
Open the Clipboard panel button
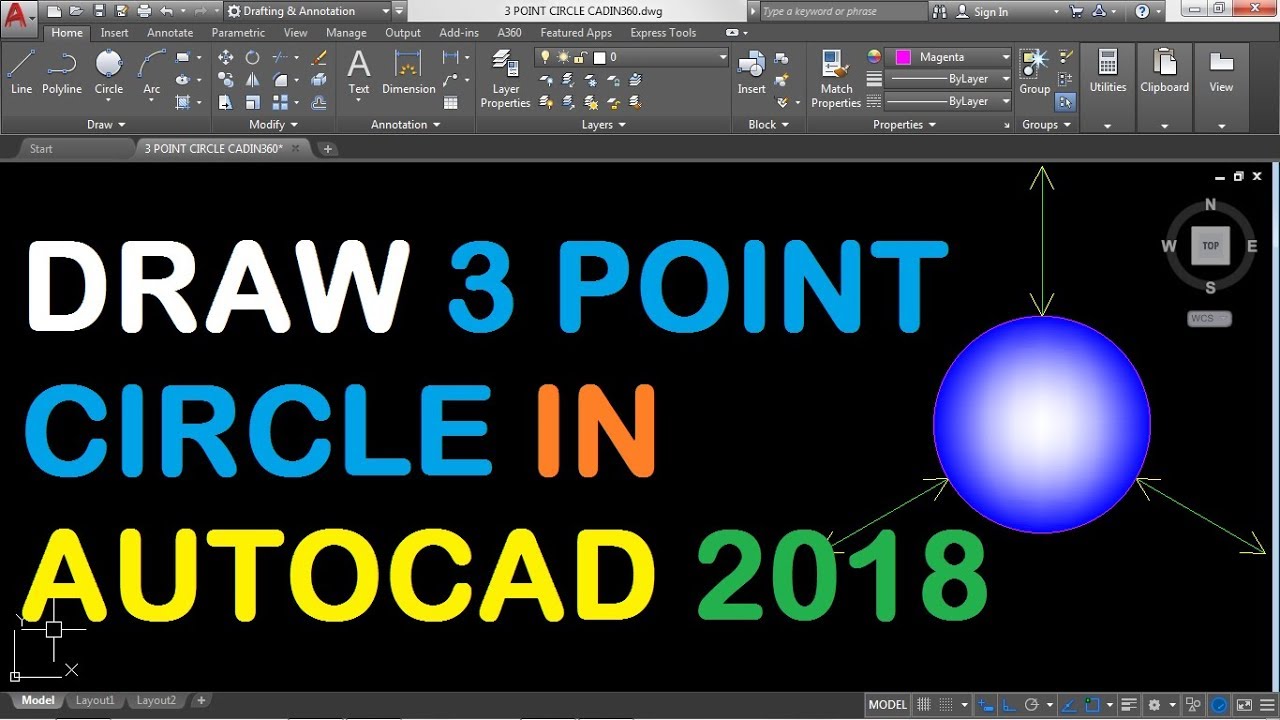(1164, 88)
